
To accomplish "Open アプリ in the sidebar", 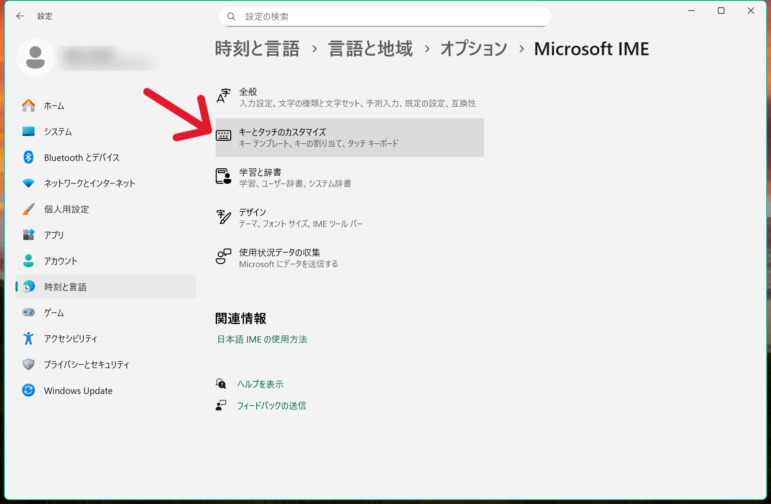I will click(53, 235).
